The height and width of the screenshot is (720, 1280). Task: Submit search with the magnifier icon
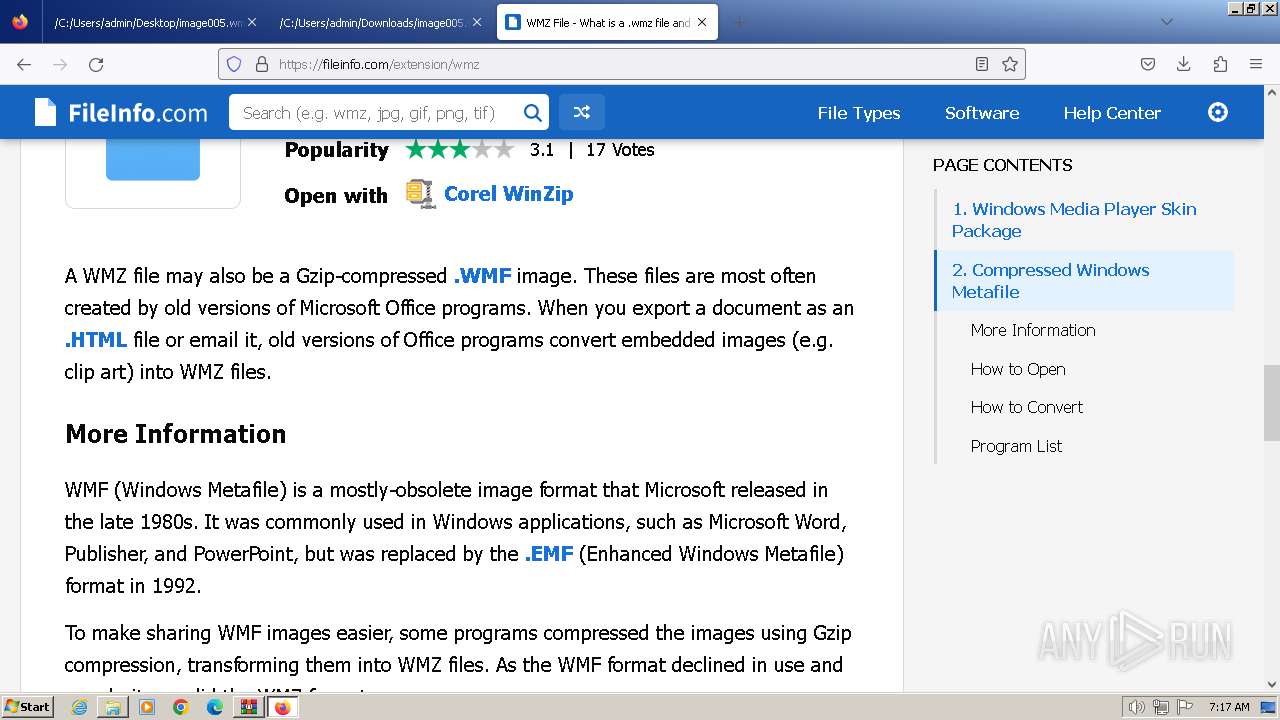533,113
